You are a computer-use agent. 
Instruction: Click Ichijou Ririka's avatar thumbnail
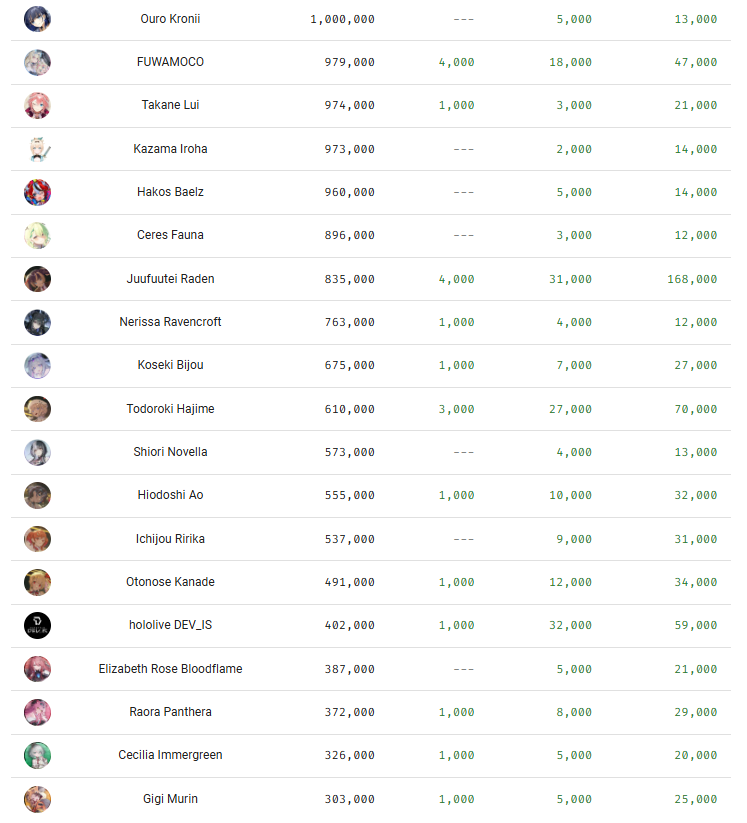click(x=37, y=539)
